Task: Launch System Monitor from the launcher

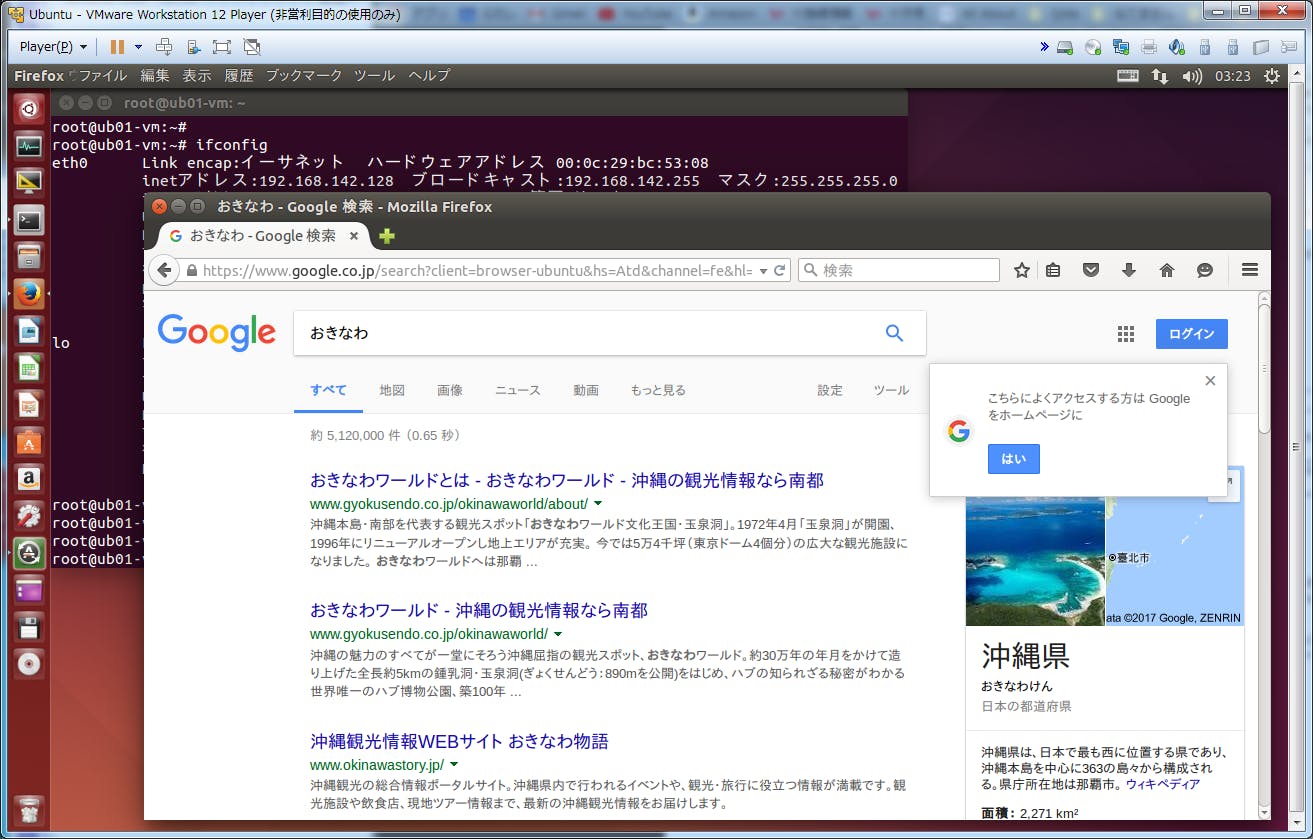Action: tap(29, 146)
